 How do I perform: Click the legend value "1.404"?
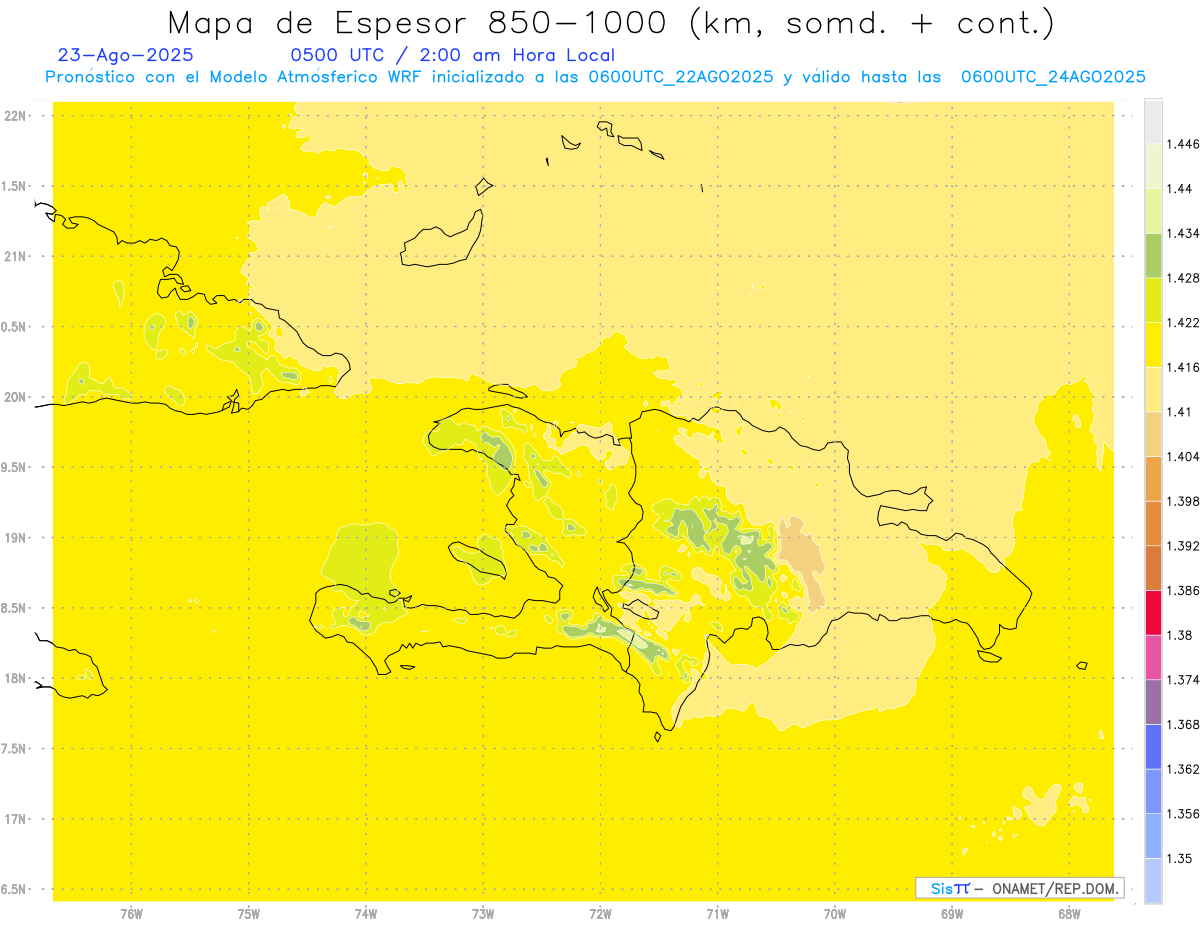[1183, 456]
